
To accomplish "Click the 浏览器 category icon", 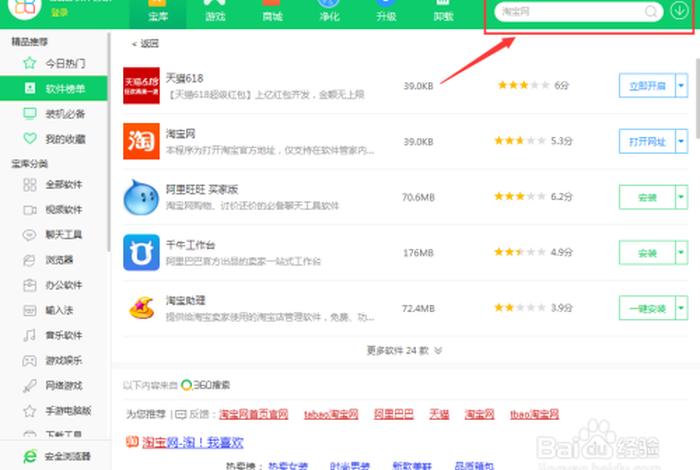I will (x=29, y=260).
